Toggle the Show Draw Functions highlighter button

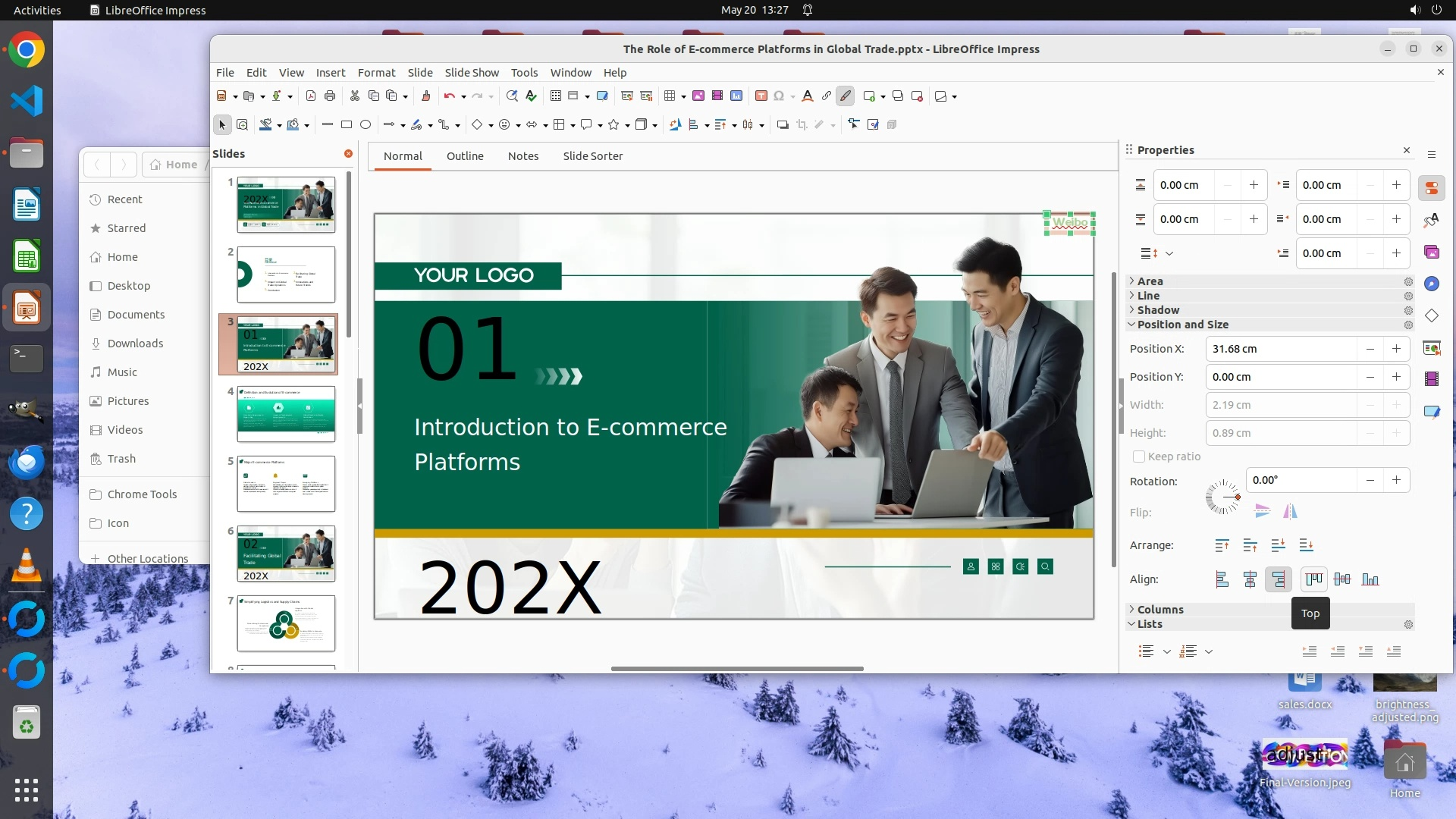click(846, 96)
